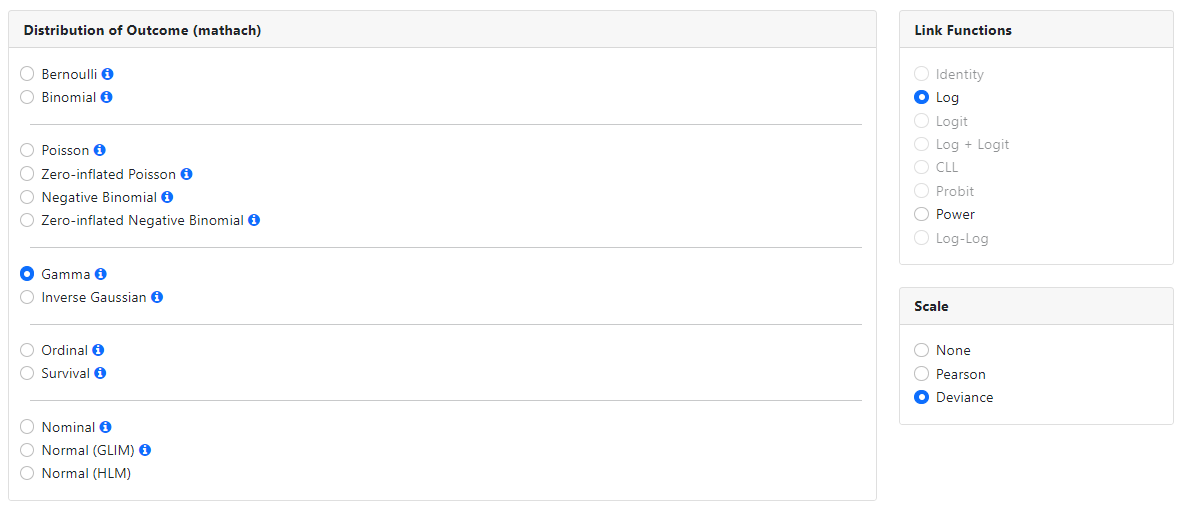Choose Poisson as outcome distribution
This screenshot has width=1194, height=516.
pyautogui.click(x=27, y=150)
